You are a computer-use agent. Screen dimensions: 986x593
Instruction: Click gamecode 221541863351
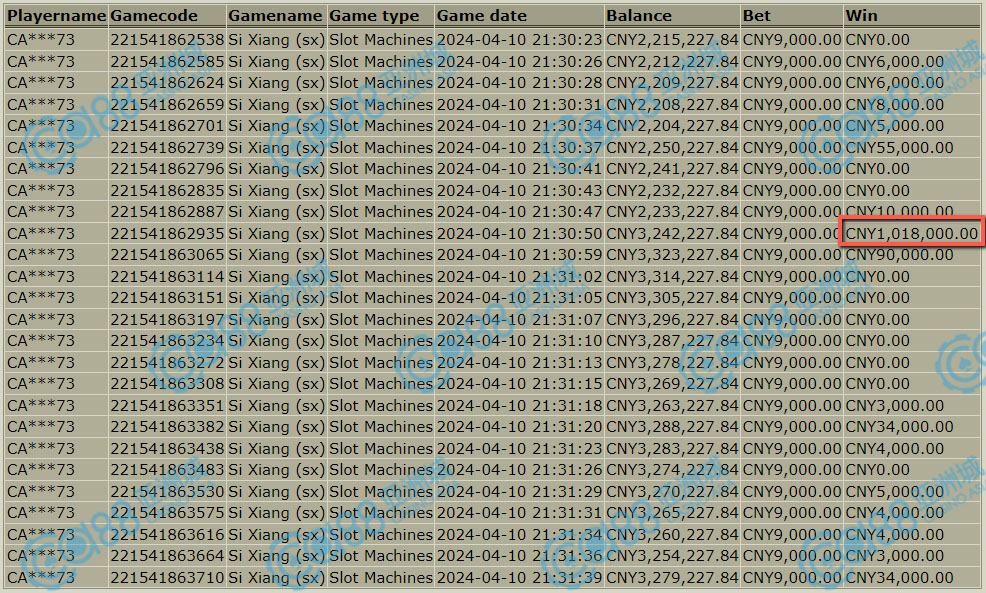167,406
